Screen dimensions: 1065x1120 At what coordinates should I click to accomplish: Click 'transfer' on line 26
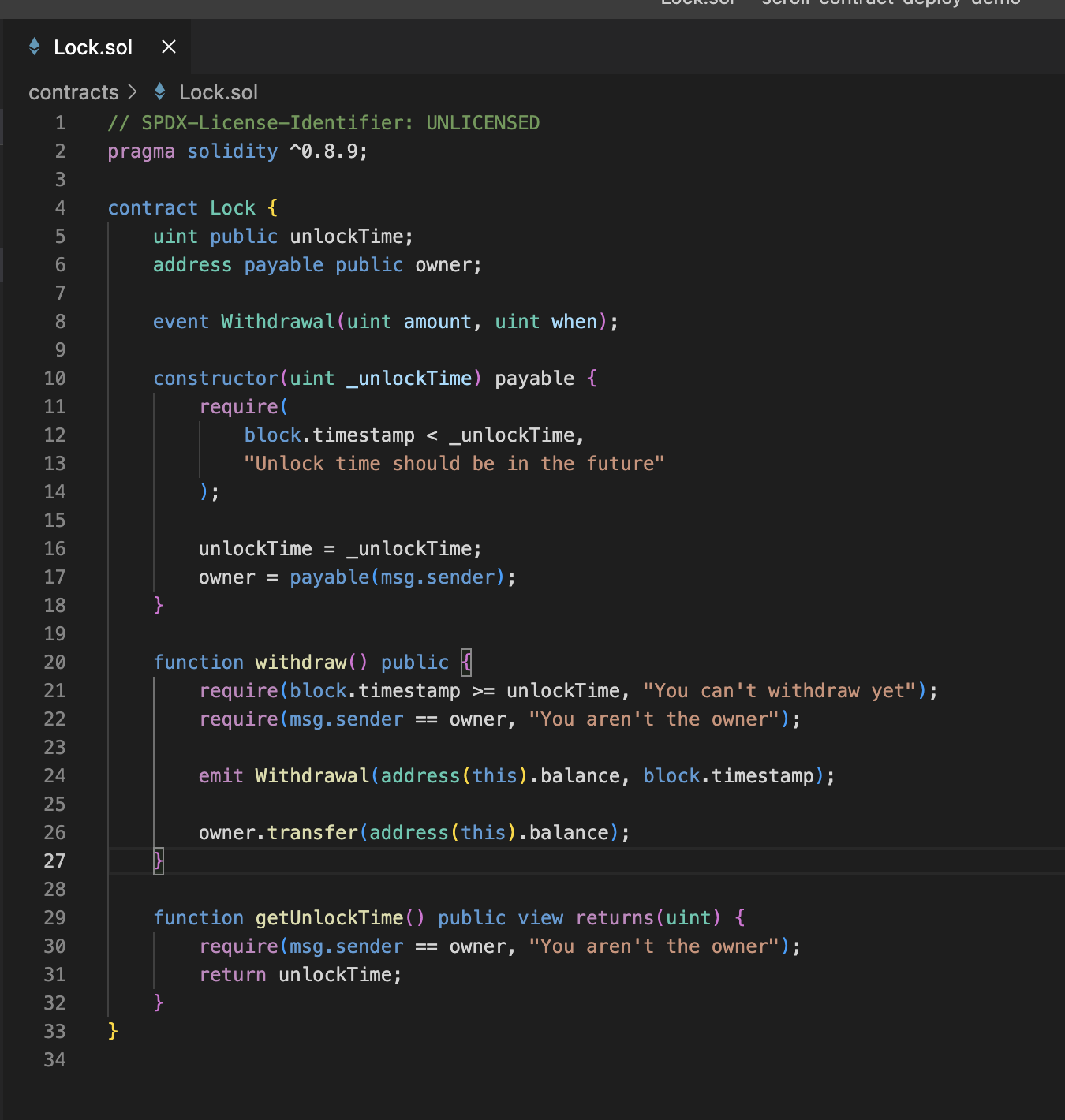point(312,833)
